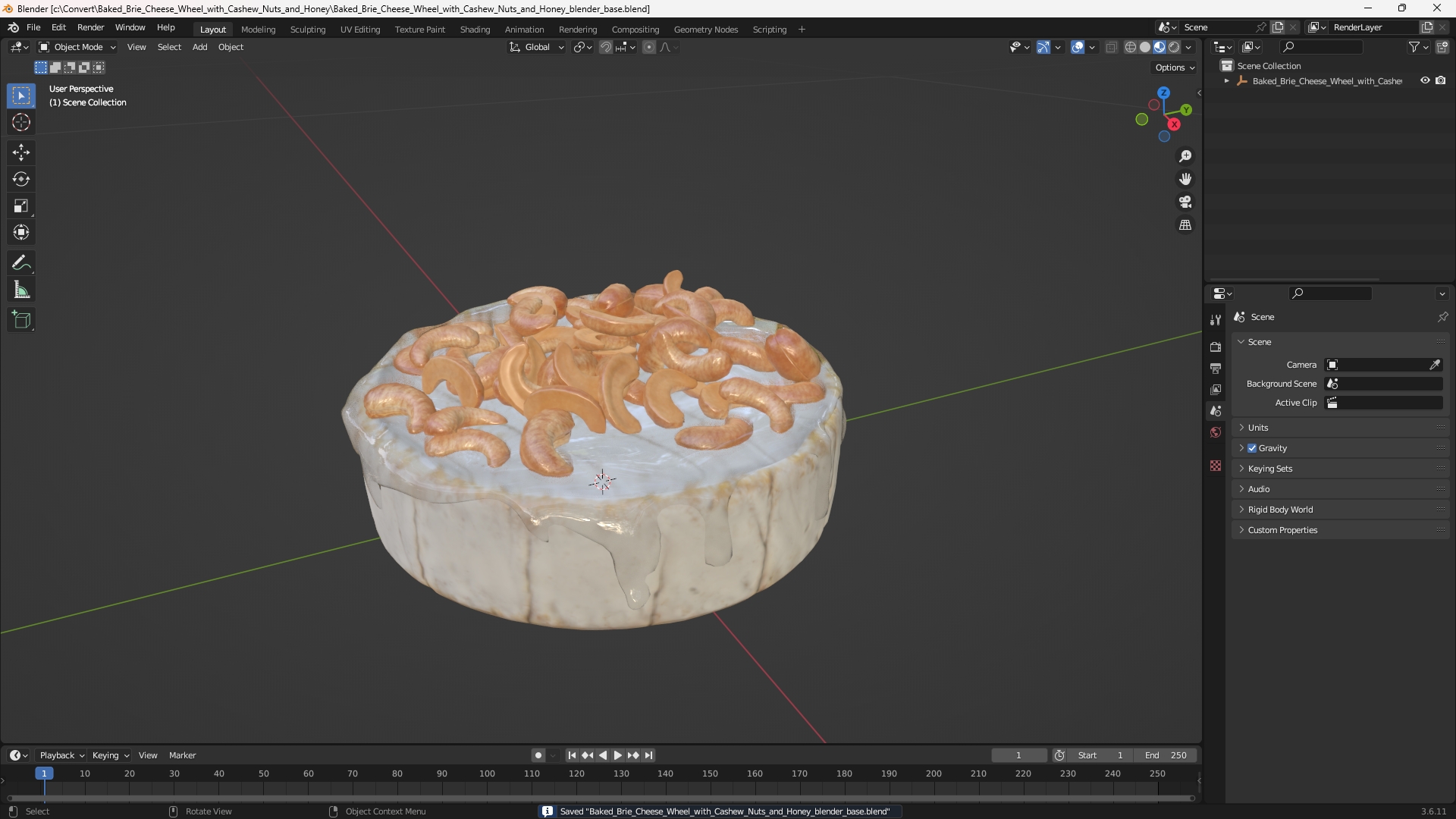Open the Add menu in viewport header
Screen dimensions: 1456x819
click(x=199, y=47)
